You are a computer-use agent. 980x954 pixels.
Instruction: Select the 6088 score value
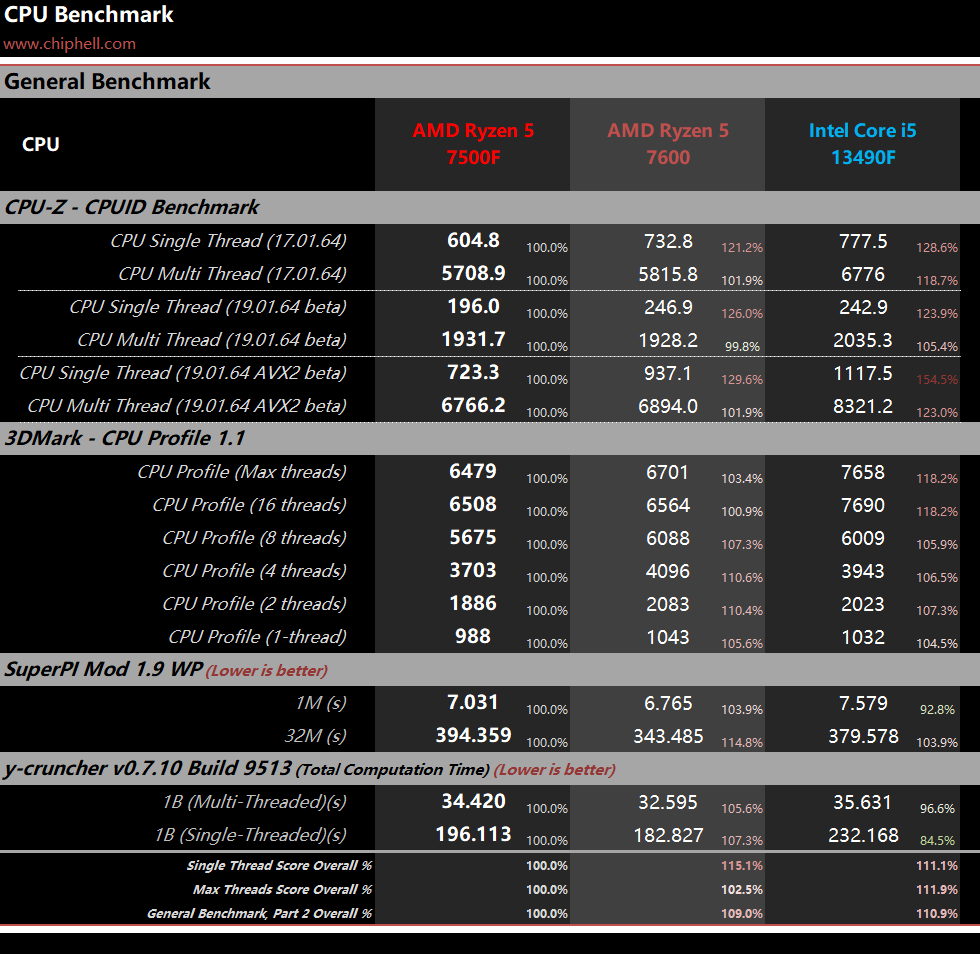pyautogui.click(x=668, y=539)
